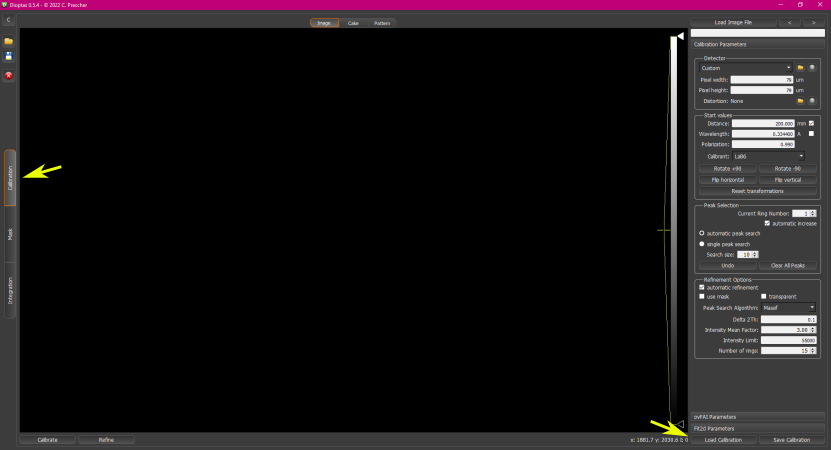Click the lower triangle marker of the histogram
The height and width of the screenshot is (450, 831).
tap(680, 424)
